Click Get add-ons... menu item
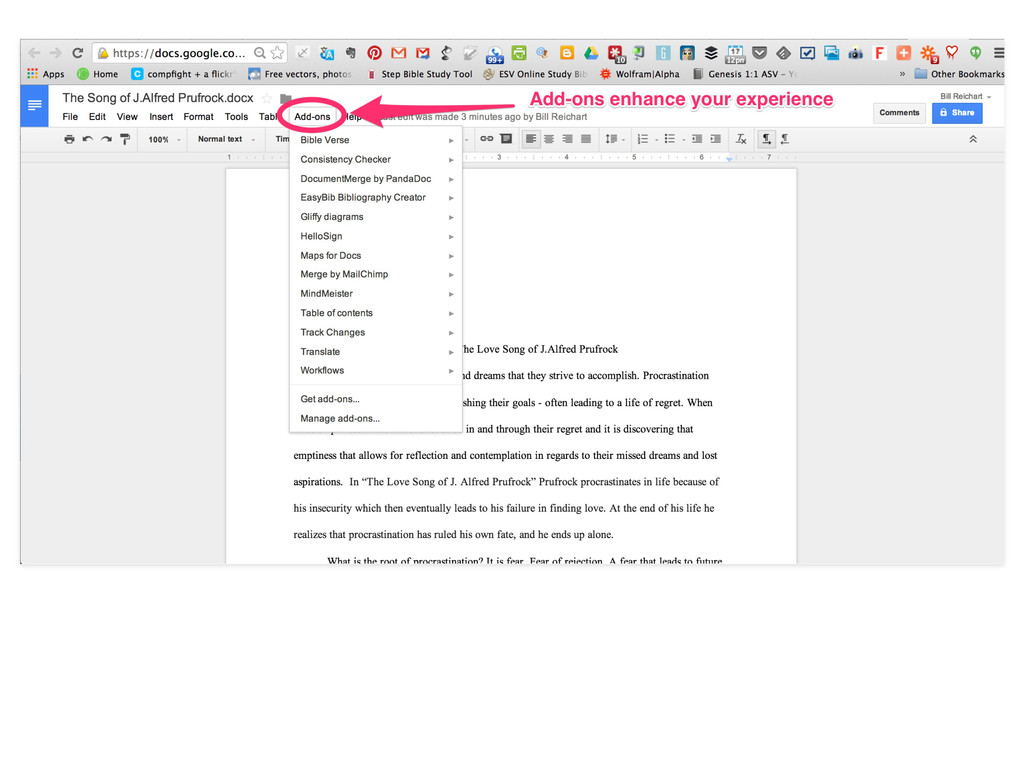 tap(376, 399)
